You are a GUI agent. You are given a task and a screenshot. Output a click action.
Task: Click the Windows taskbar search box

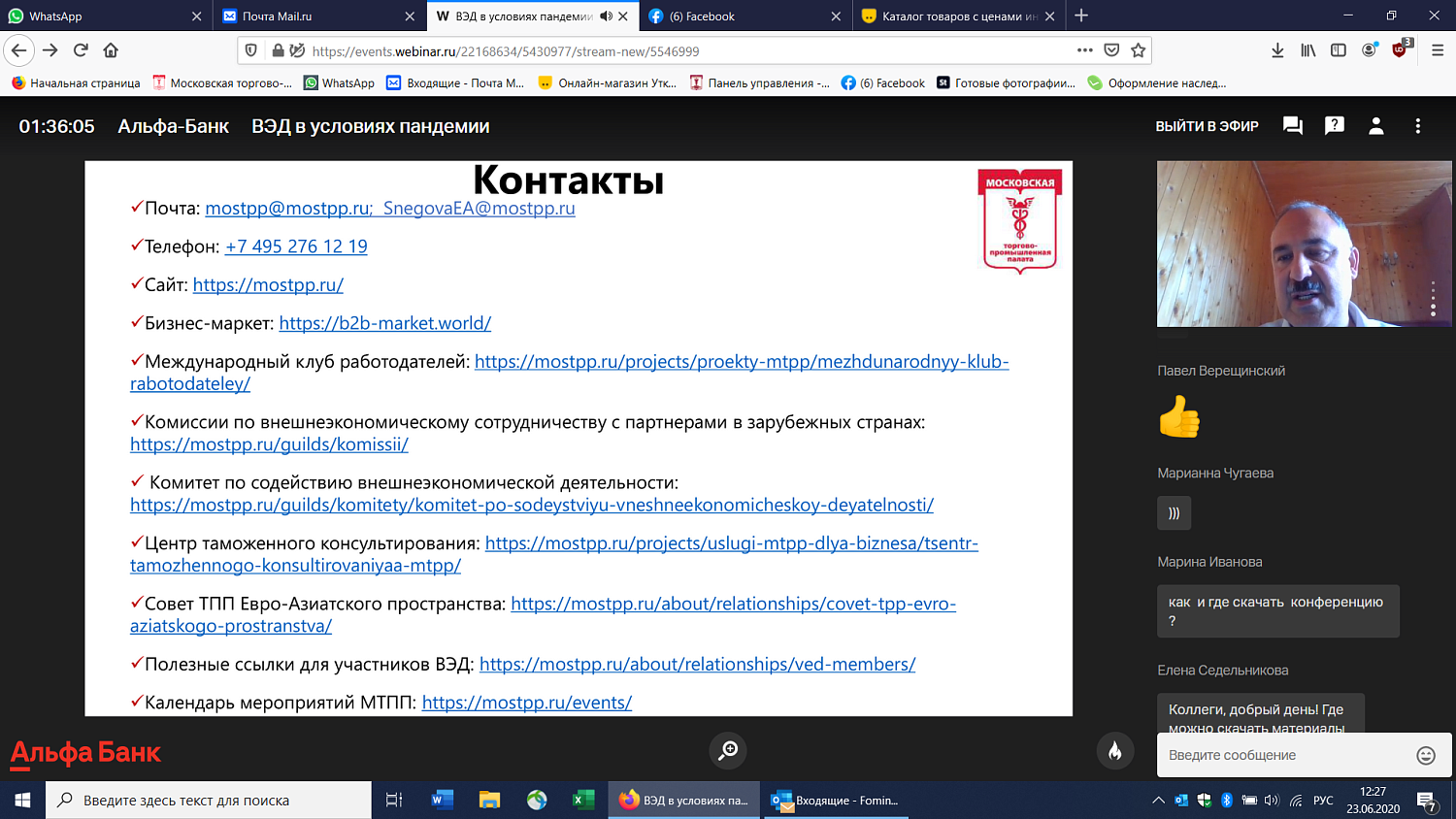click(x=209, y=801)
